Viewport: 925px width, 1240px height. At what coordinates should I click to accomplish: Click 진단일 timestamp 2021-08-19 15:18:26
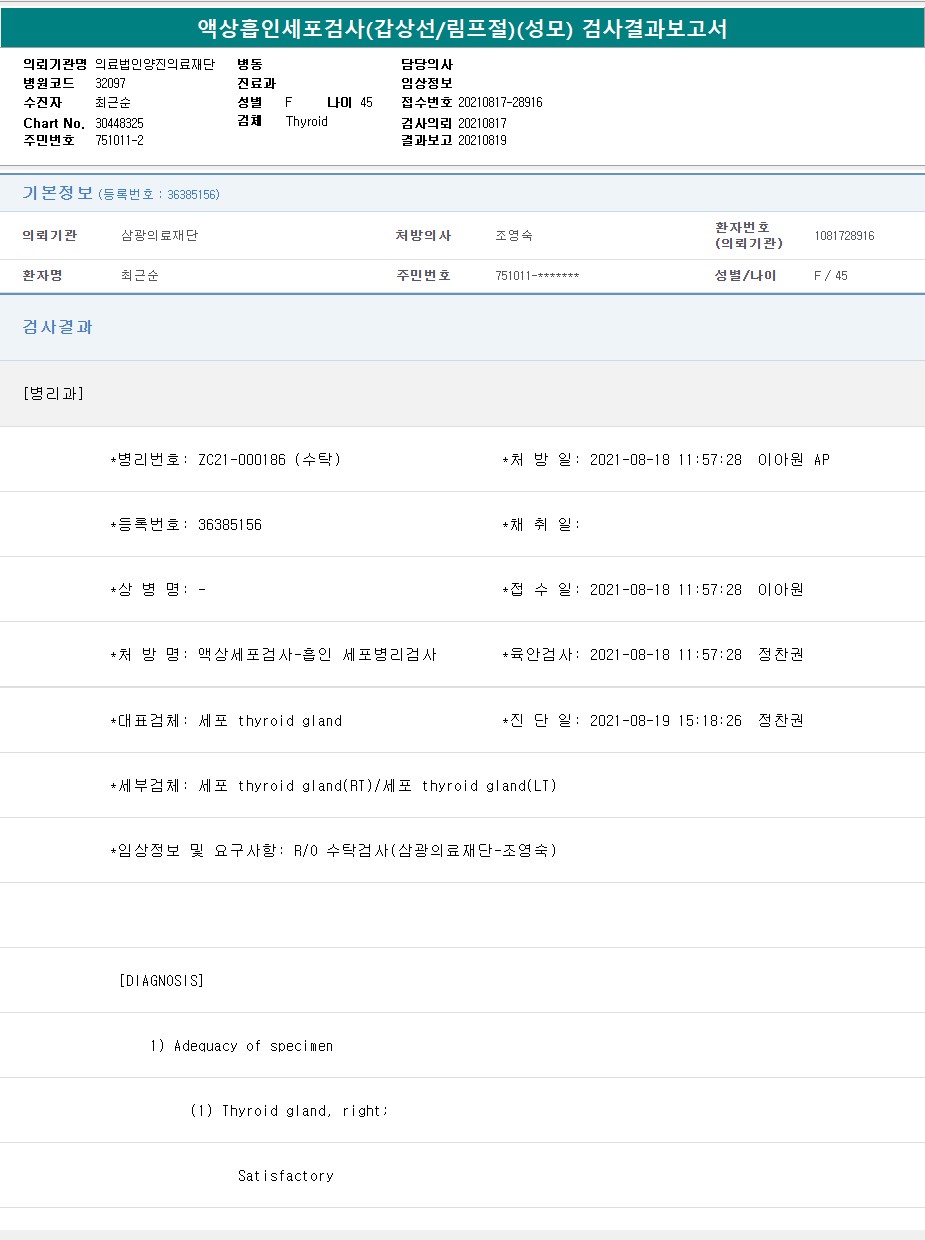[665, 721]
